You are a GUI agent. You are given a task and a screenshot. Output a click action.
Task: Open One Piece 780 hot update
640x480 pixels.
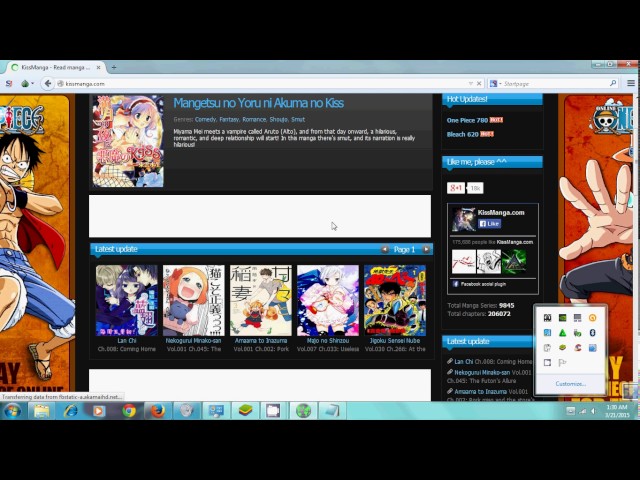[x=467, y=120]
